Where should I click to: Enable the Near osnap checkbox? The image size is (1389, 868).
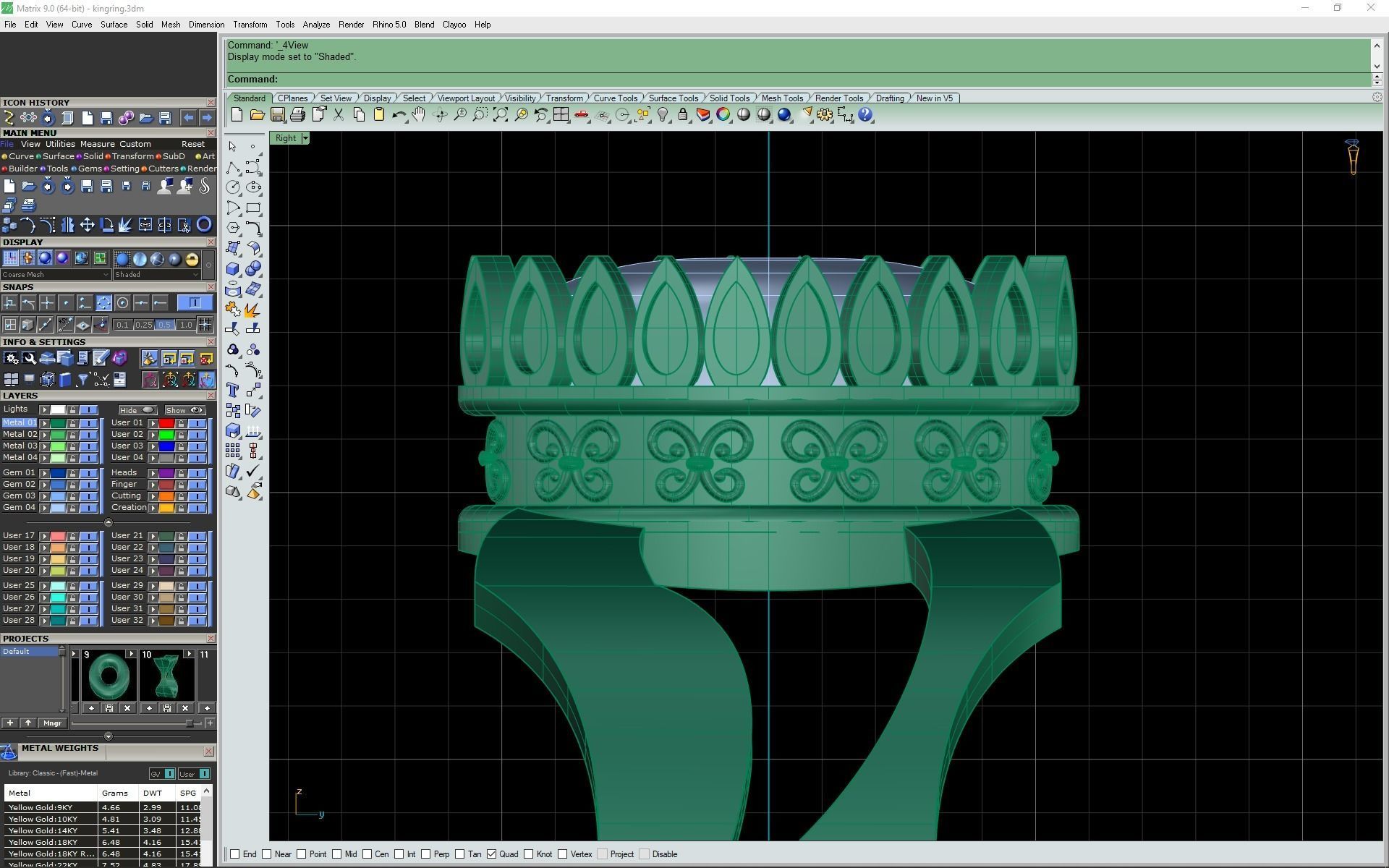pyautogui.click(x=267, y=854)
